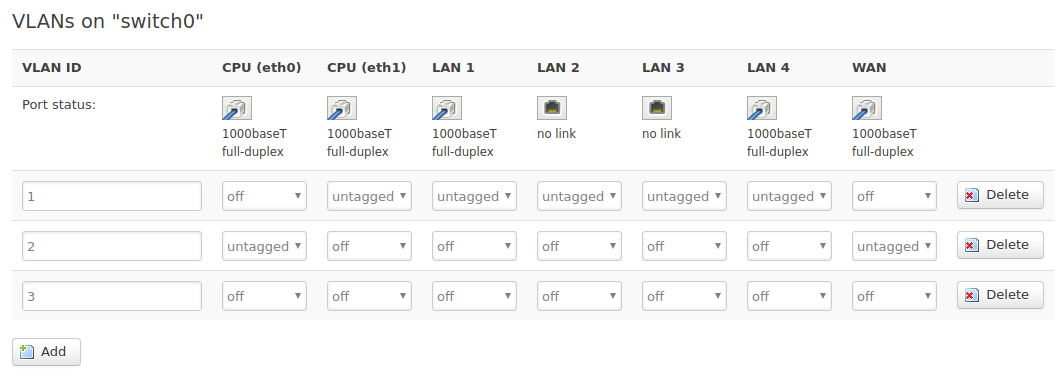Delete the VLAN 2 row
This screenshot has height=379, width=1058.
[1000, 245]
